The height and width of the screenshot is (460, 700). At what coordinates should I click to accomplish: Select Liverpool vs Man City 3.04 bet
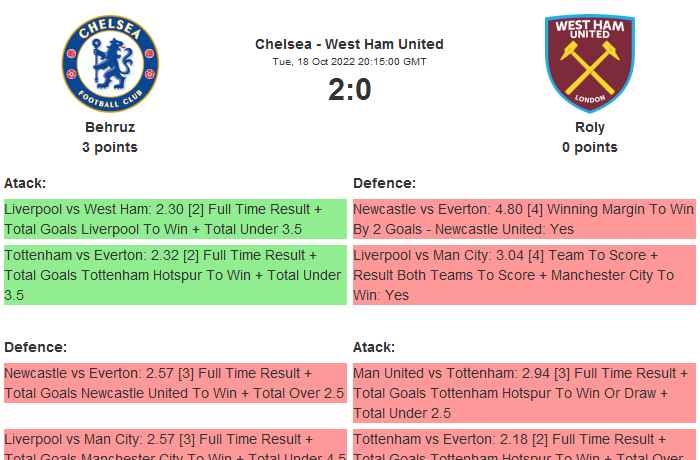click(x=523, y=275)
